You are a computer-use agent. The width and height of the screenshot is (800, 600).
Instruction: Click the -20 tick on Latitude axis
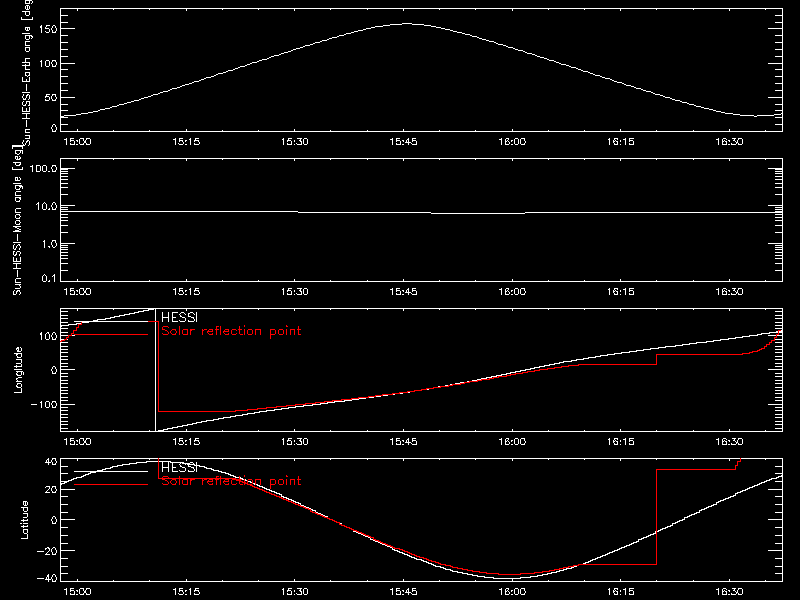(48, 551)
